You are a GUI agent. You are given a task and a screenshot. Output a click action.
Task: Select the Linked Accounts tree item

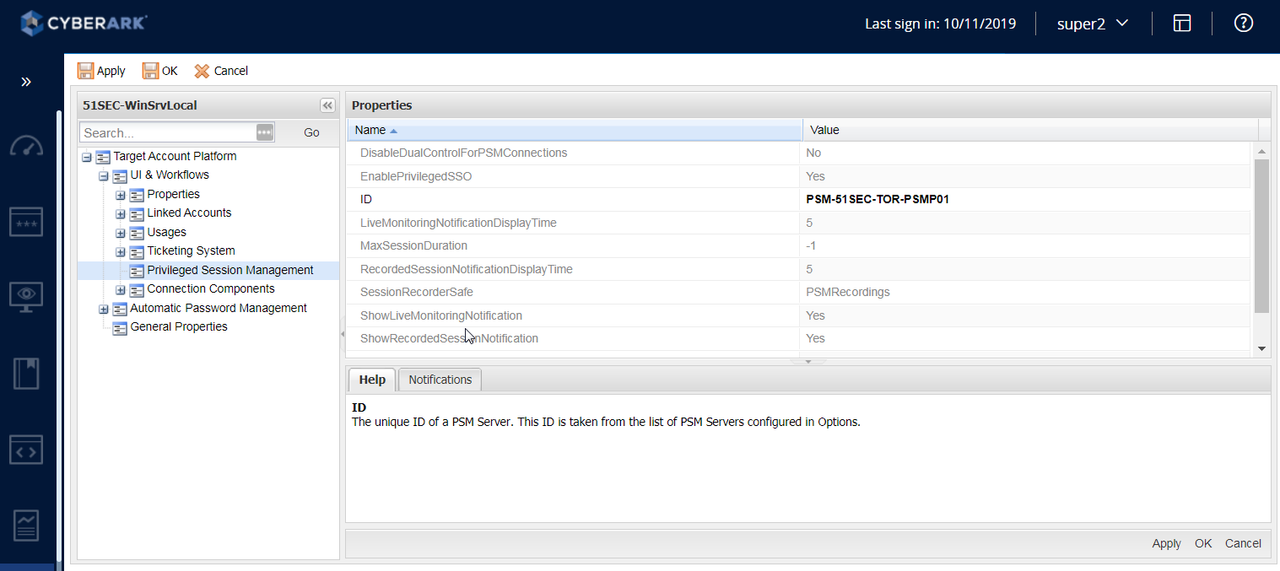coord(189,213)
